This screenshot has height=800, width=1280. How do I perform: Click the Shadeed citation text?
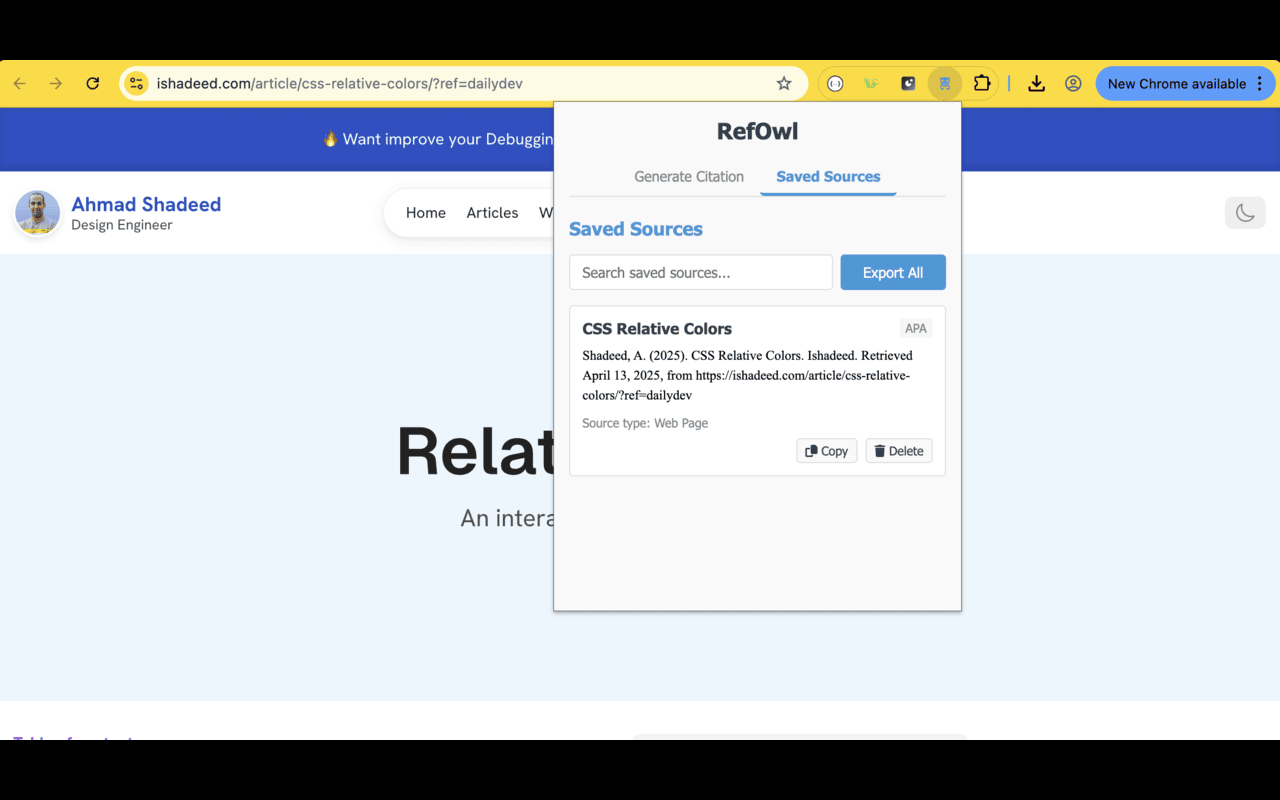click(x=747, y=375)
